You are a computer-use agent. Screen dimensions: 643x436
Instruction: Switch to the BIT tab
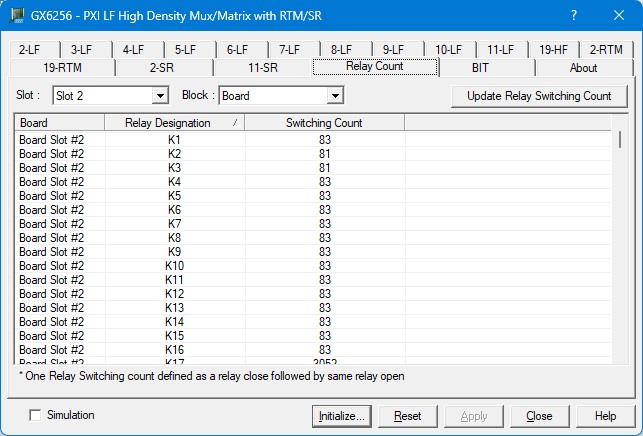[486, 68]
